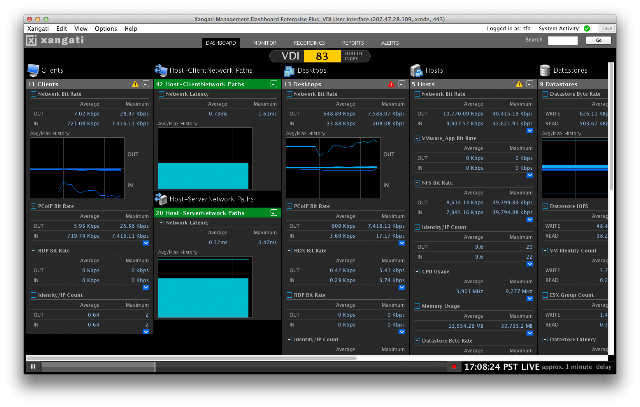This screenshot has height=407, width=640.
Task: Collapse the 42 Host-Client Network Paths panel
Action: click(x=274, y=84)
